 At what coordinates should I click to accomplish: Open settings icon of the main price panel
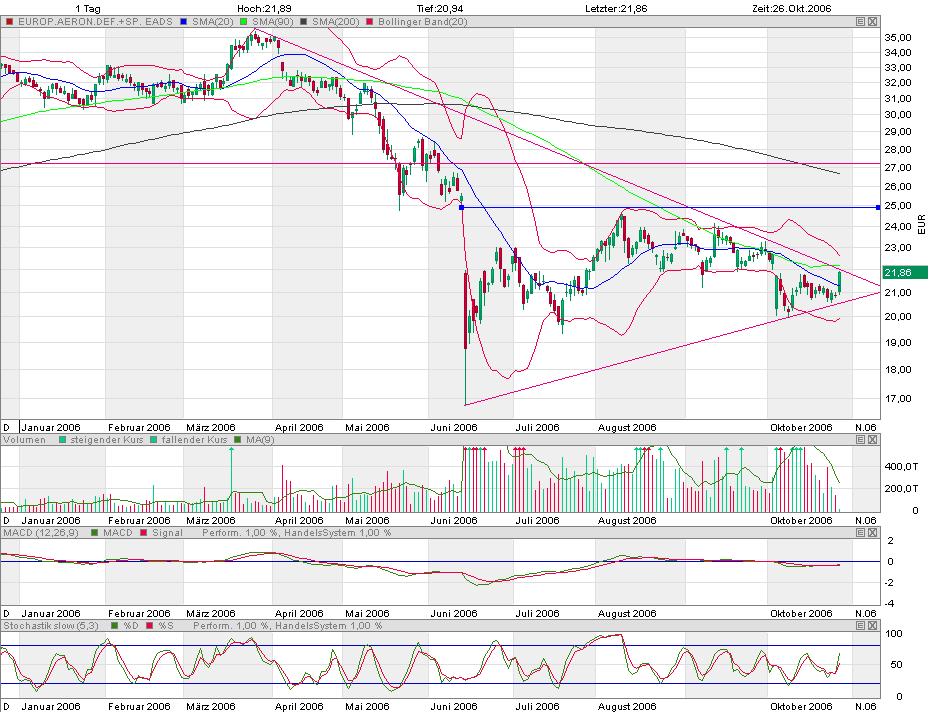click(x=861, y=21)
